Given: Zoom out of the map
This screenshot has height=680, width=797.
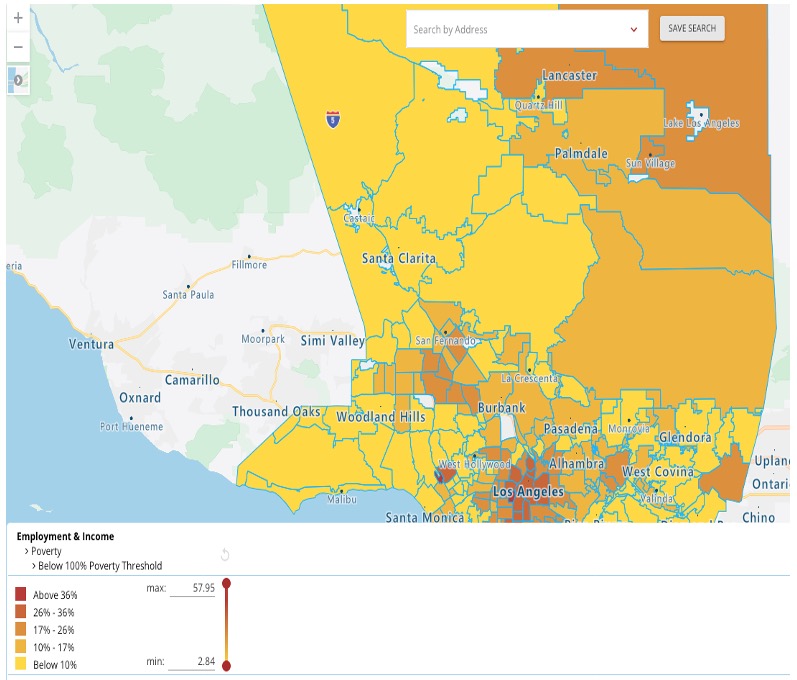Looking at the screenshot, I should pos(18,47).
